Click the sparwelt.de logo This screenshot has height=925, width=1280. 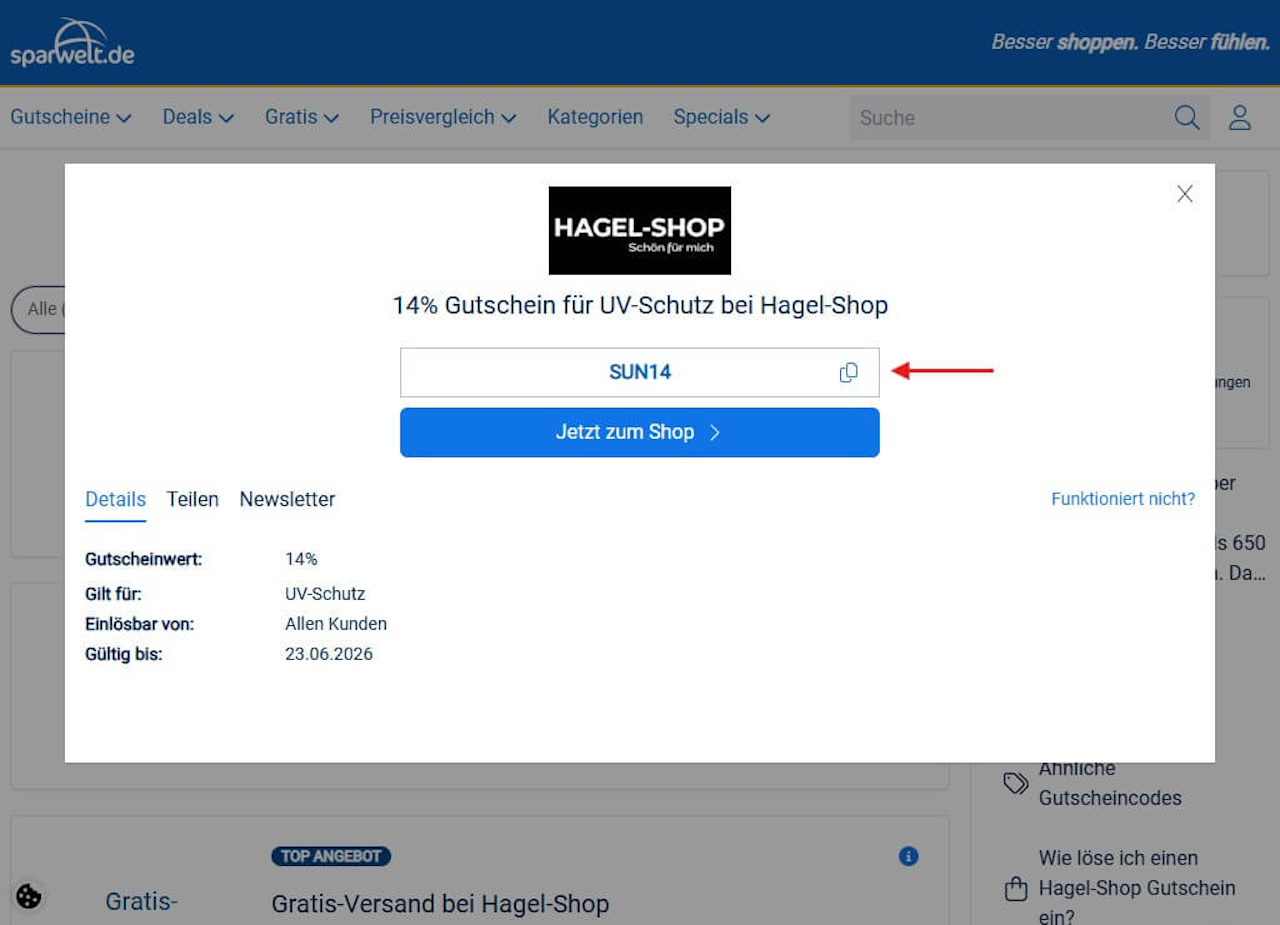point(72,43)
